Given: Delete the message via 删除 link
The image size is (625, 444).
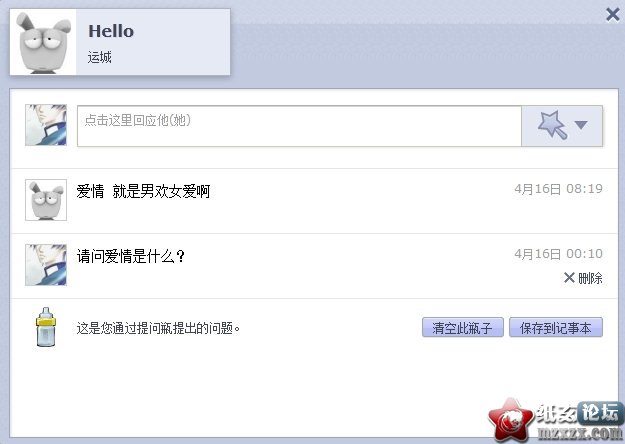Looking at the screenshot, I should pyautogui.click(x=590, y=278).
